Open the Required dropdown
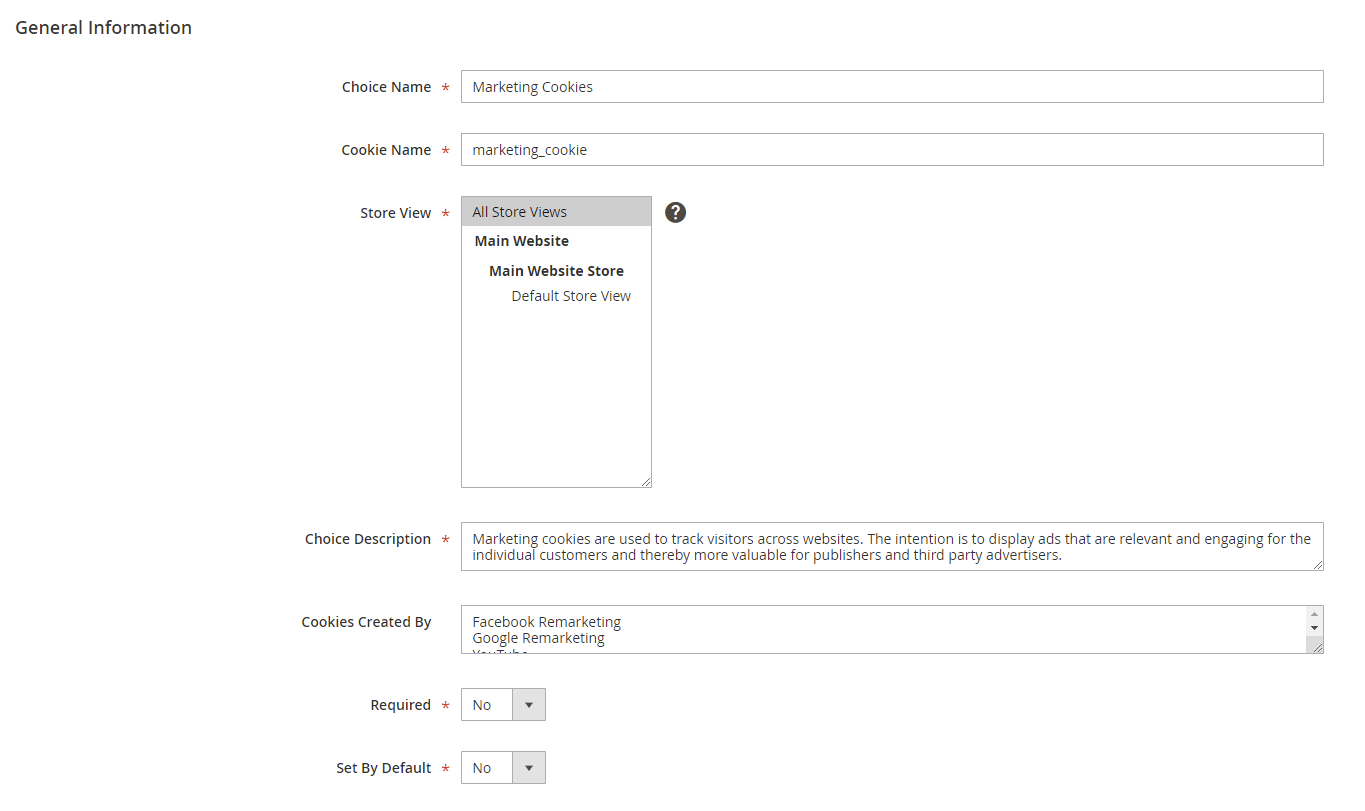This screenshot has height=811, width=1365. pyautogui.click(x=503, y=705)
